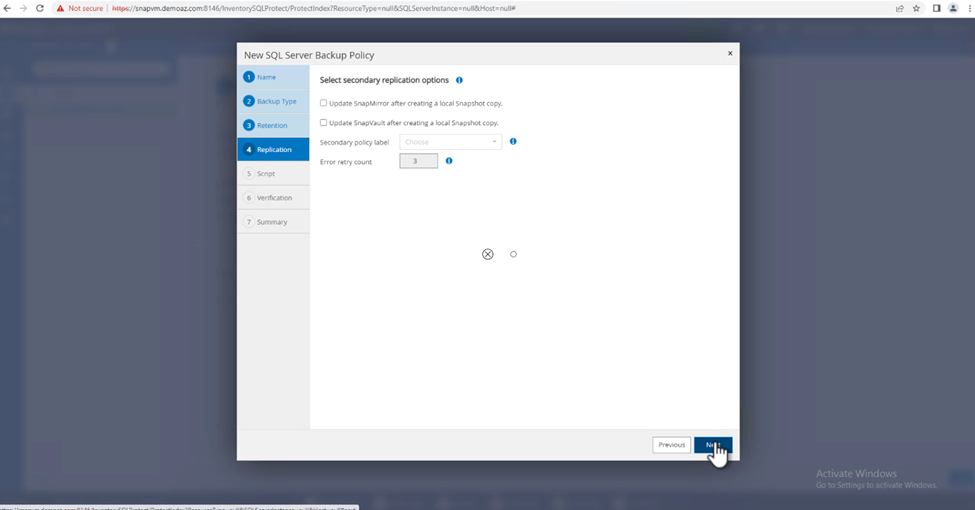Open browser menu with three dots
Image resolution: width=975 pixels, height=510 pixels.
tap(970, 8)
